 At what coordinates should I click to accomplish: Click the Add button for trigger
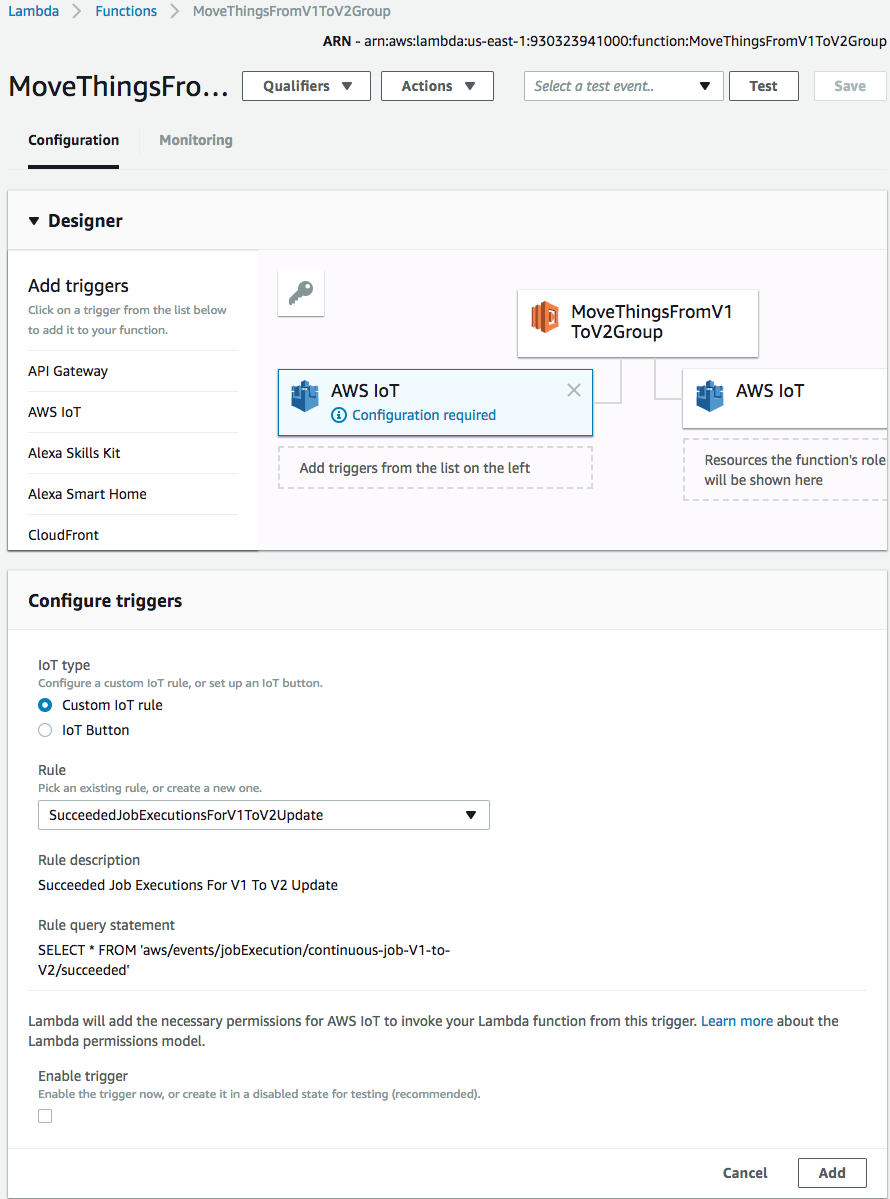tap(832, 1173)
